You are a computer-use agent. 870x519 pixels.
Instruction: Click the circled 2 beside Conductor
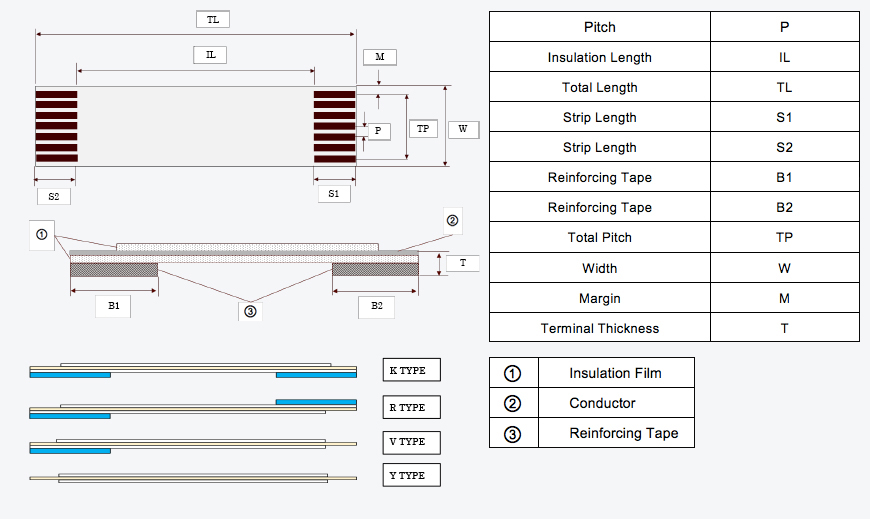point(513,403)
